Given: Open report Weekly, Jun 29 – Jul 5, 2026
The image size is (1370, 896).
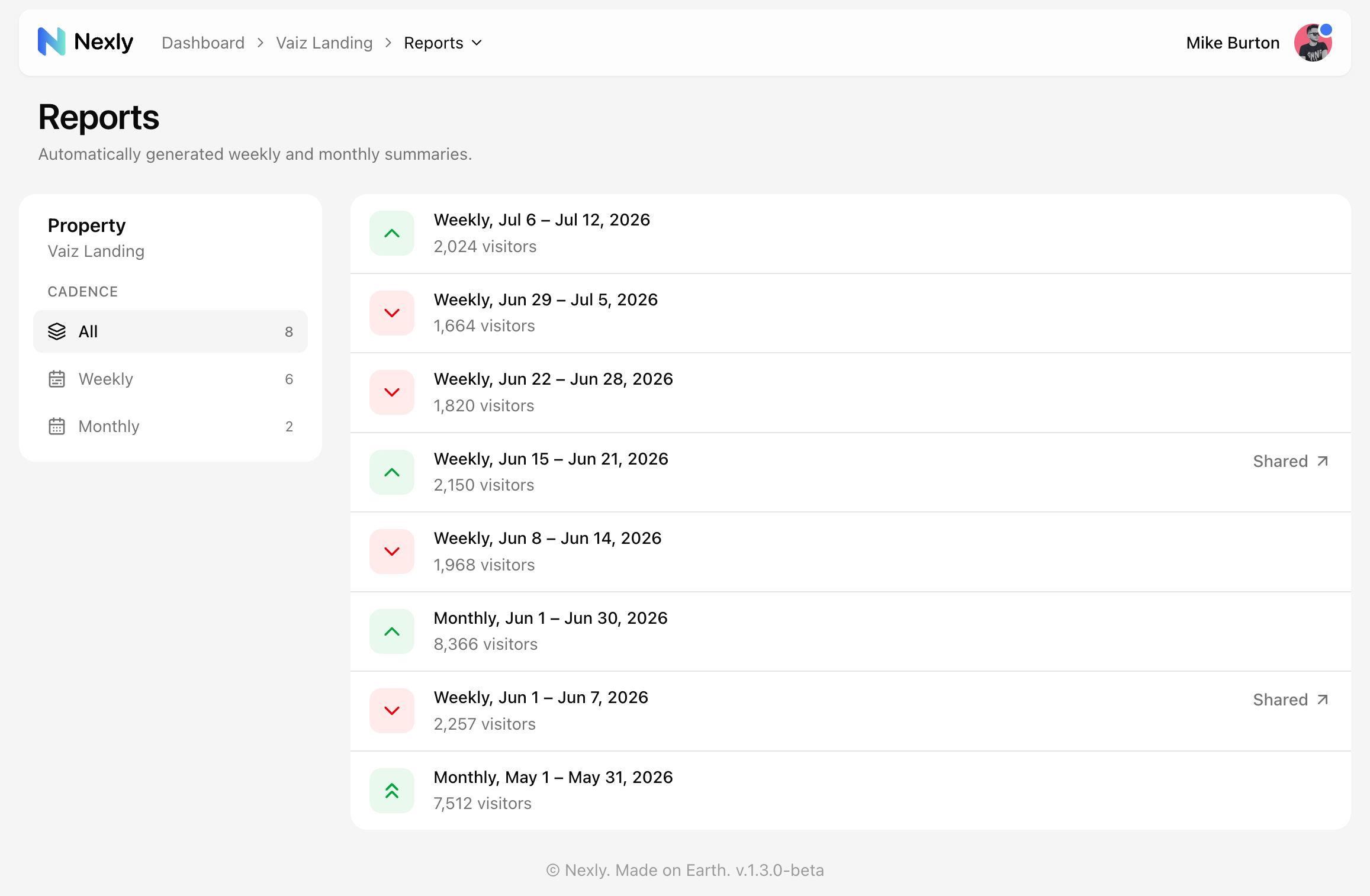Looking at the screenshot, I should pos(850,313).
